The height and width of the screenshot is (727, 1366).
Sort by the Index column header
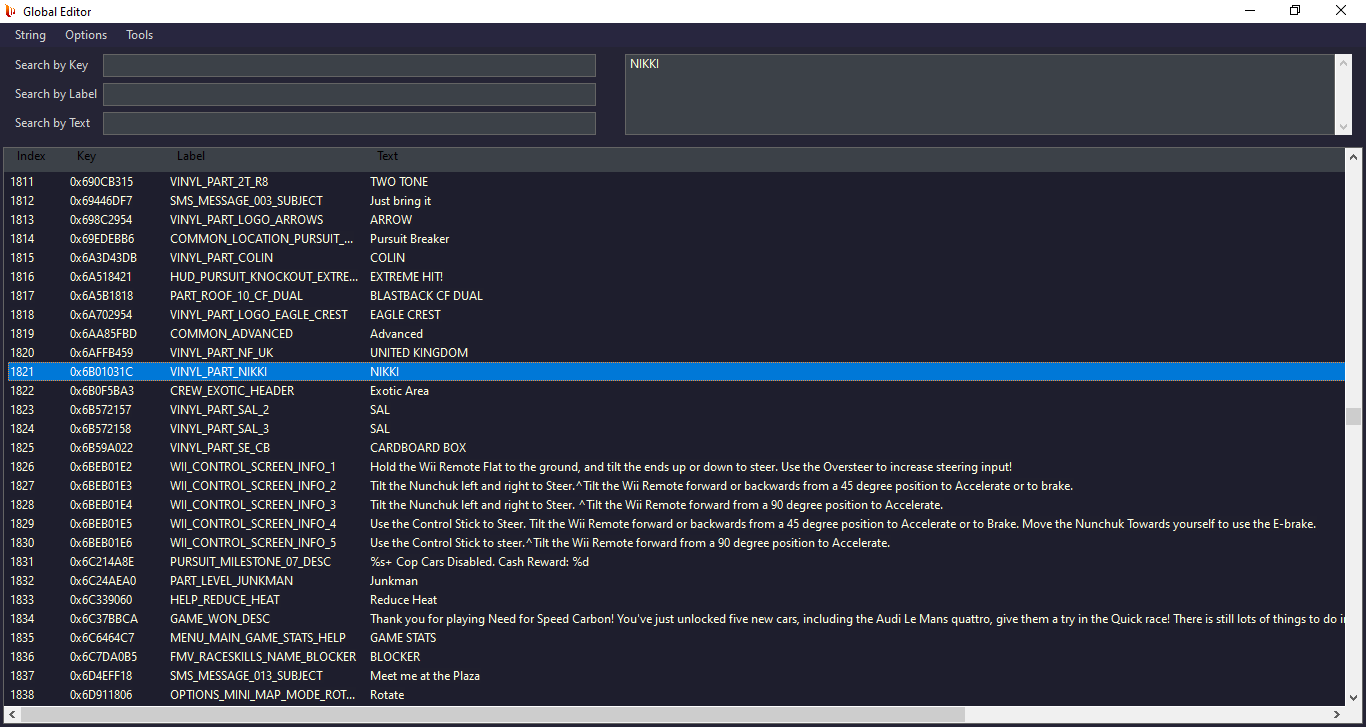pos(31,156)
